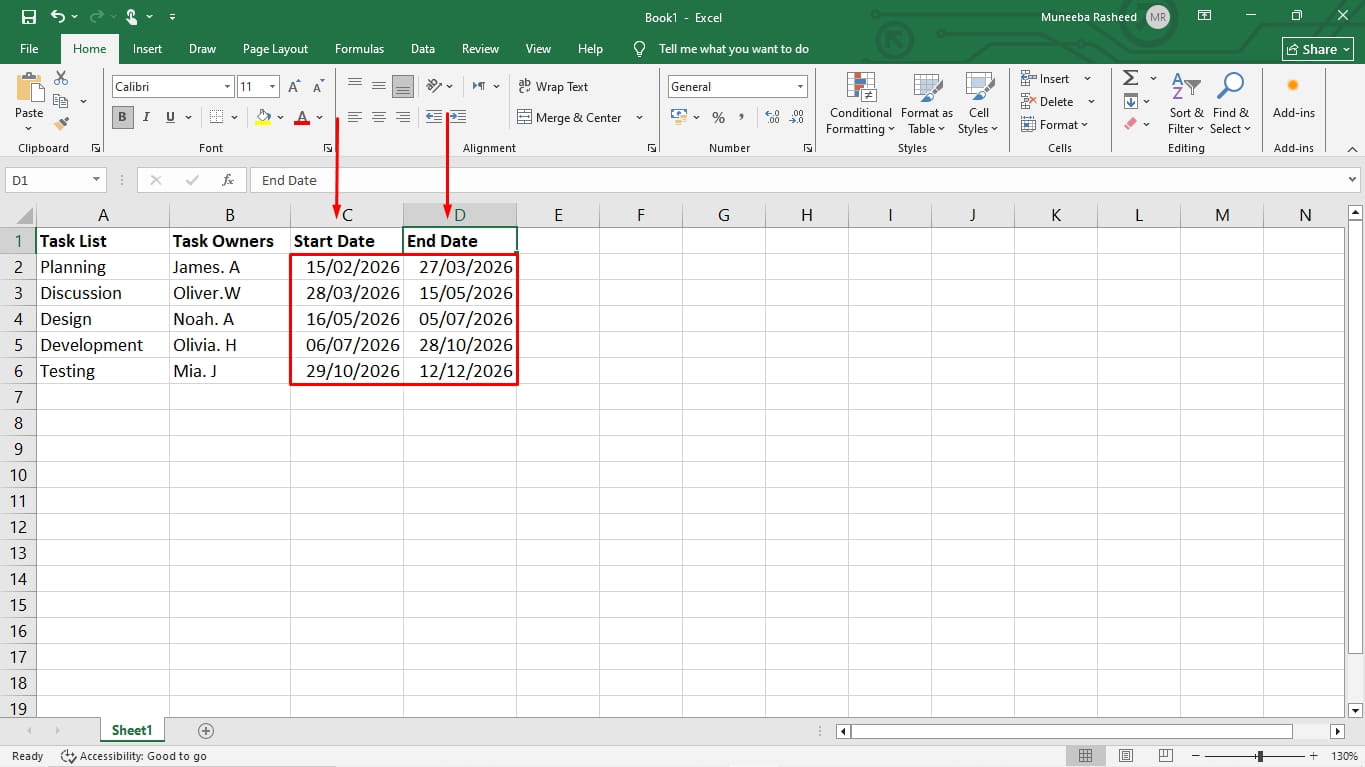Click the Decrease Indent icon
Viewport: 1365px width, 767px height.
(x=433, y=117)
